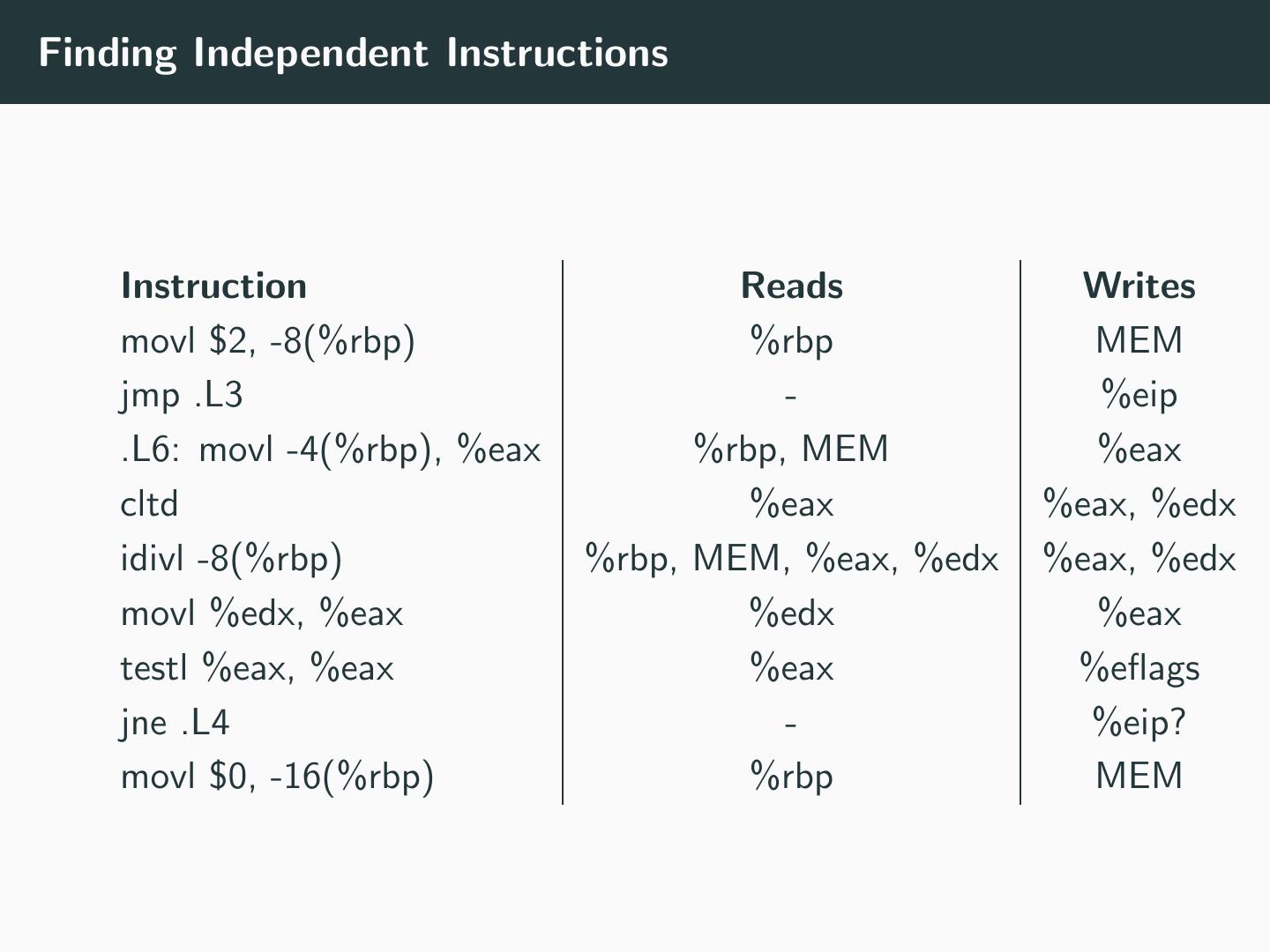1270x952 pixels.
Task: Click the 'Writes' column header
Action: (x=1139, y=286)
